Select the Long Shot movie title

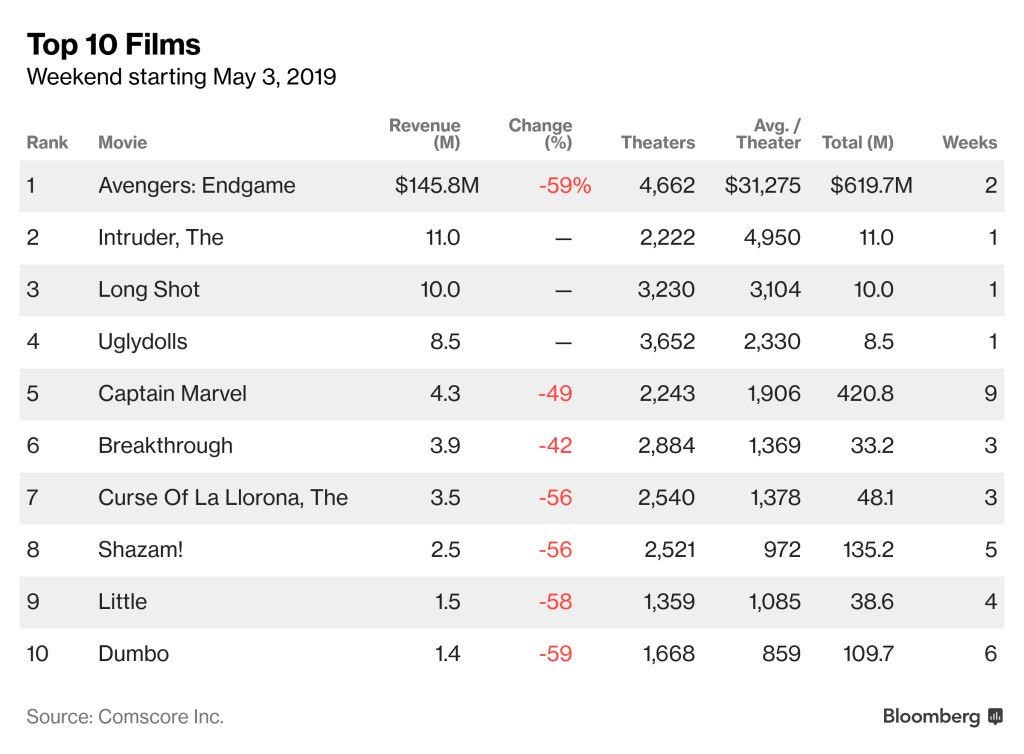[x=149, y=290]
